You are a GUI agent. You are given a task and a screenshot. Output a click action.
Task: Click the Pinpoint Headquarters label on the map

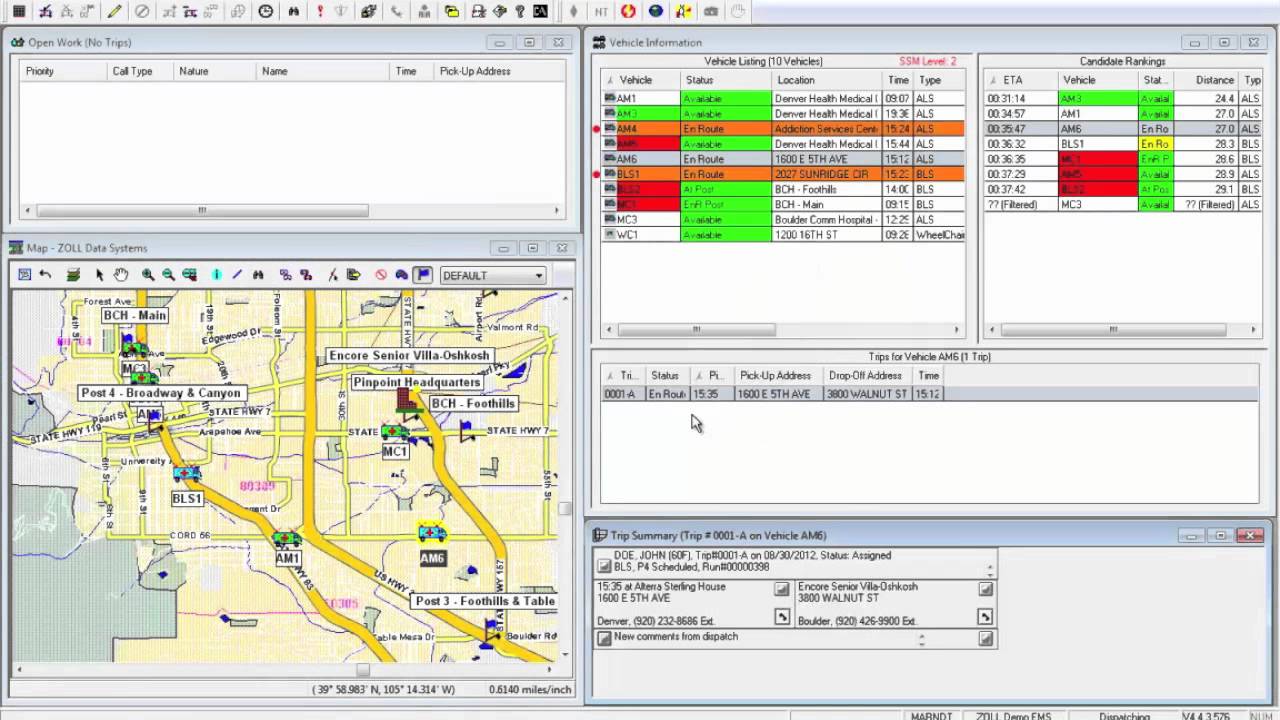416,382
